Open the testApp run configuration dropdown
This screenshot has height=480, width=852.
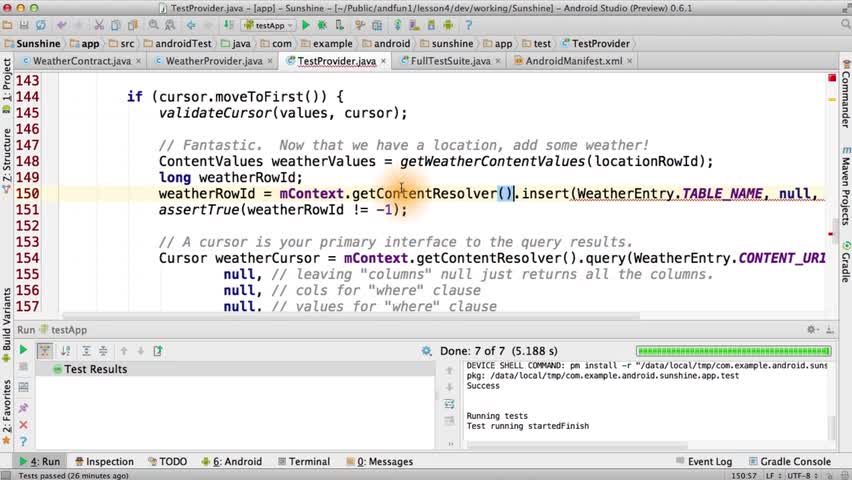[x=269, y=25]
